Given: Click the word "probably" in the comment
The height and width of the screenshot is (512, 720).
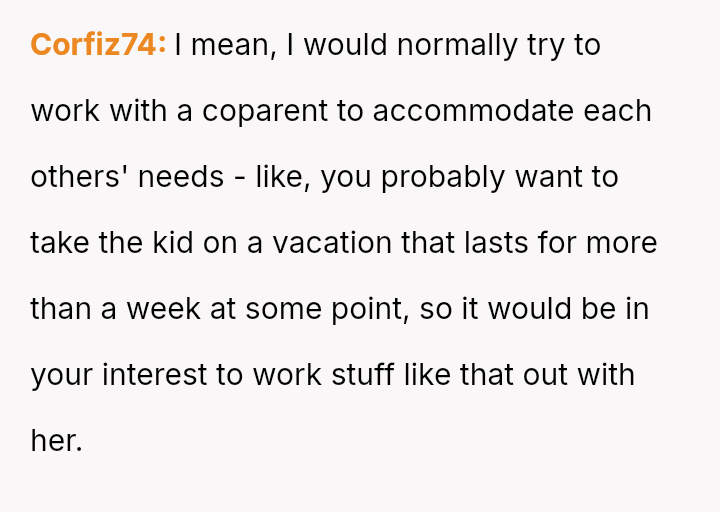Looking at the screenshot, I should point(444,177).
